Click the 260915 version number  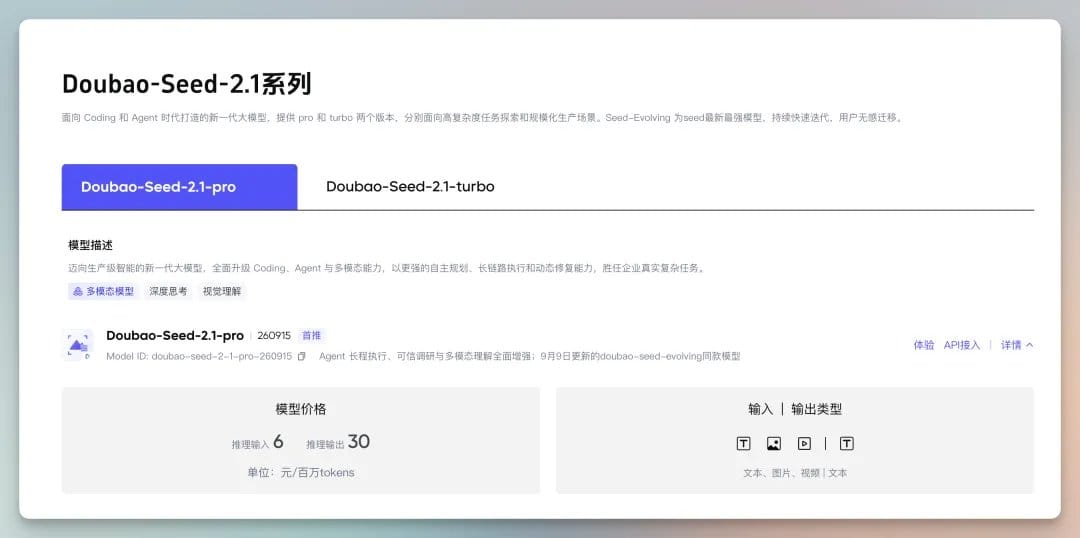coord(274,335)
